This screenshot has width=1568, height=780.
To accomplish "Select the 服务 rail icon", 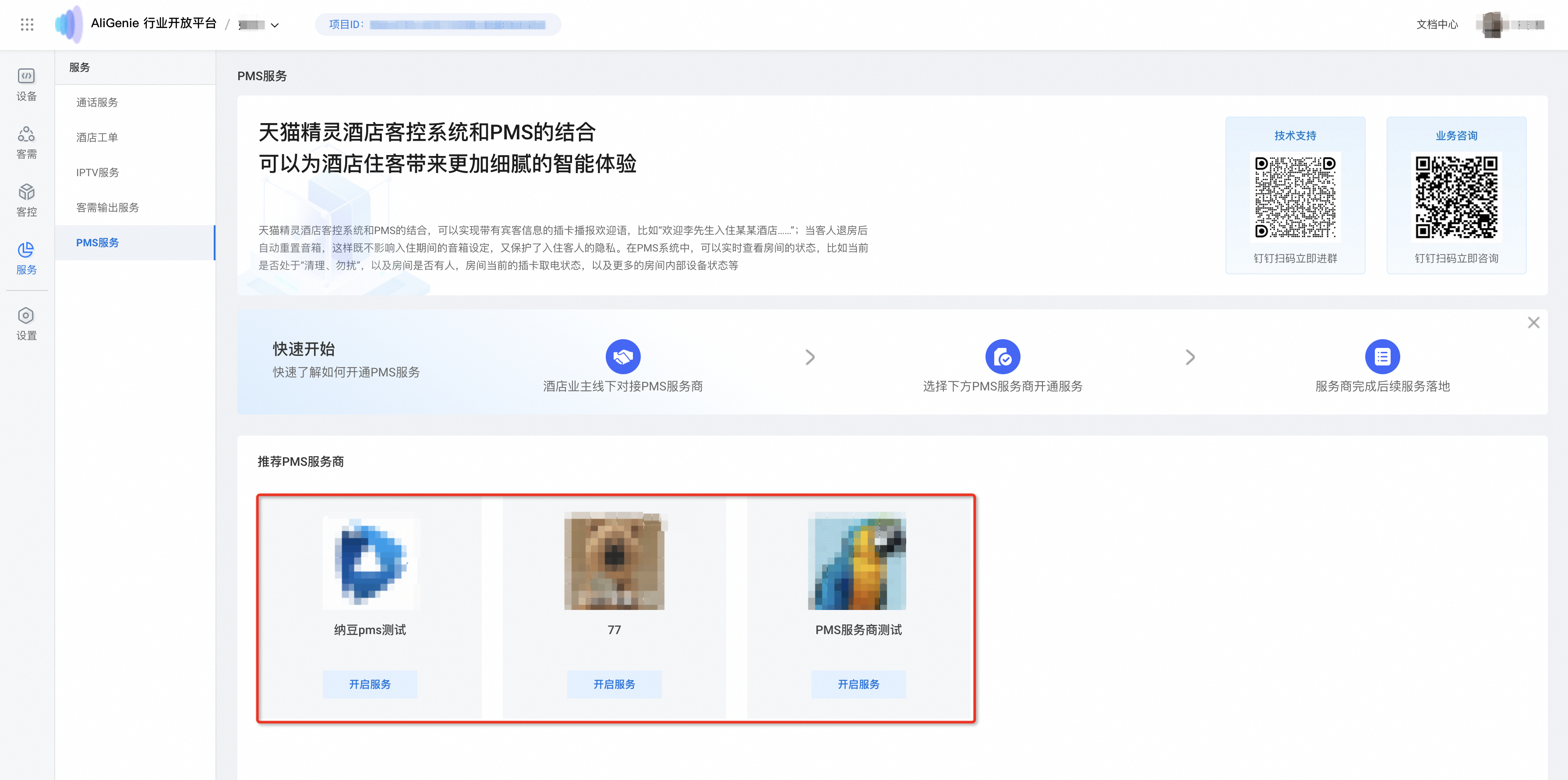I will 26,258.
